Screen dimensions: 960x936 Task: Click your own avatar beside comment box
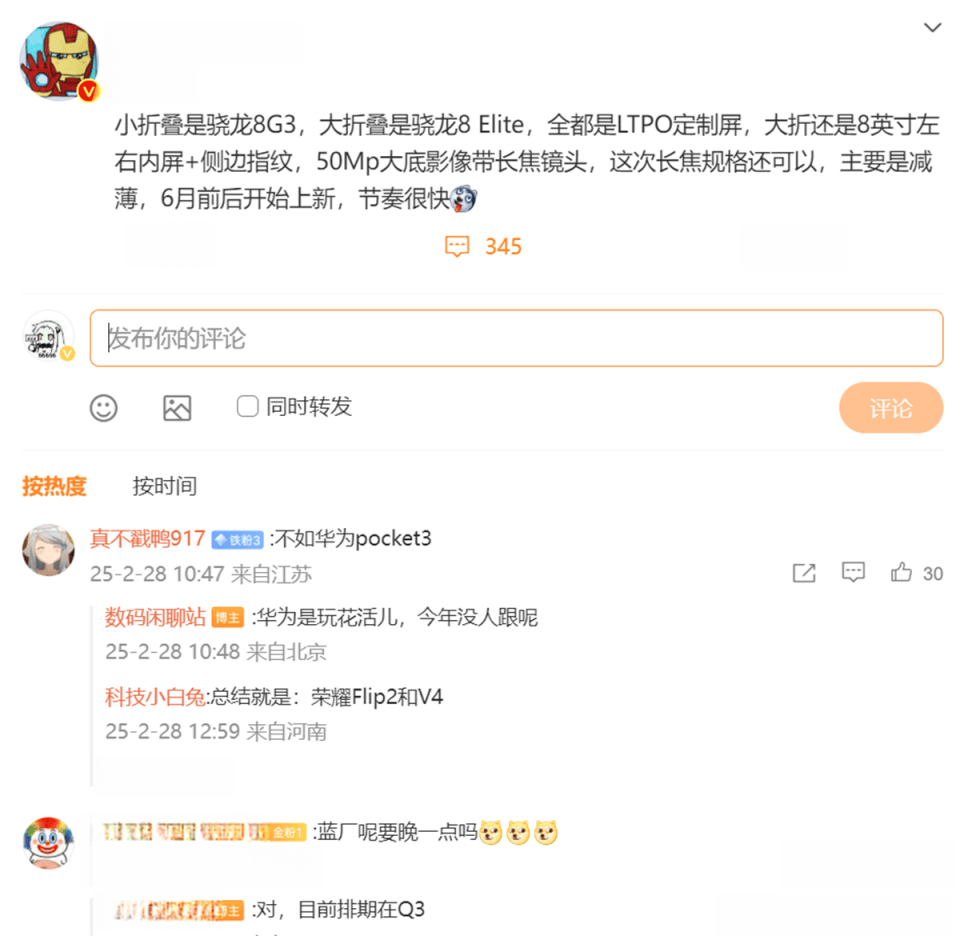click(x=48, y=336)
